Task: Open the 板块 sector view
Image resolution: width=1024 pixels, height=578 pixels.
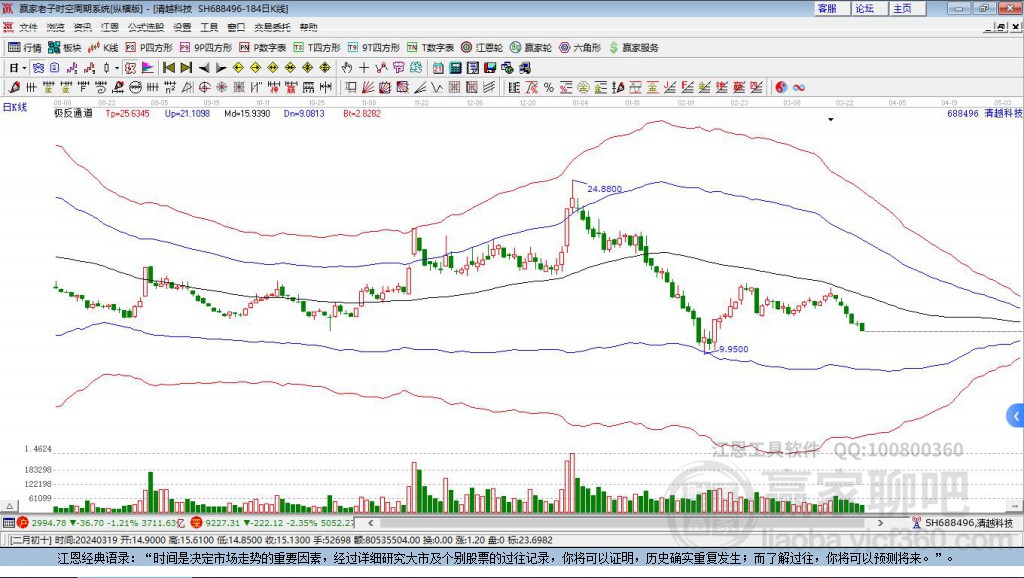Action: click(64, 48)
